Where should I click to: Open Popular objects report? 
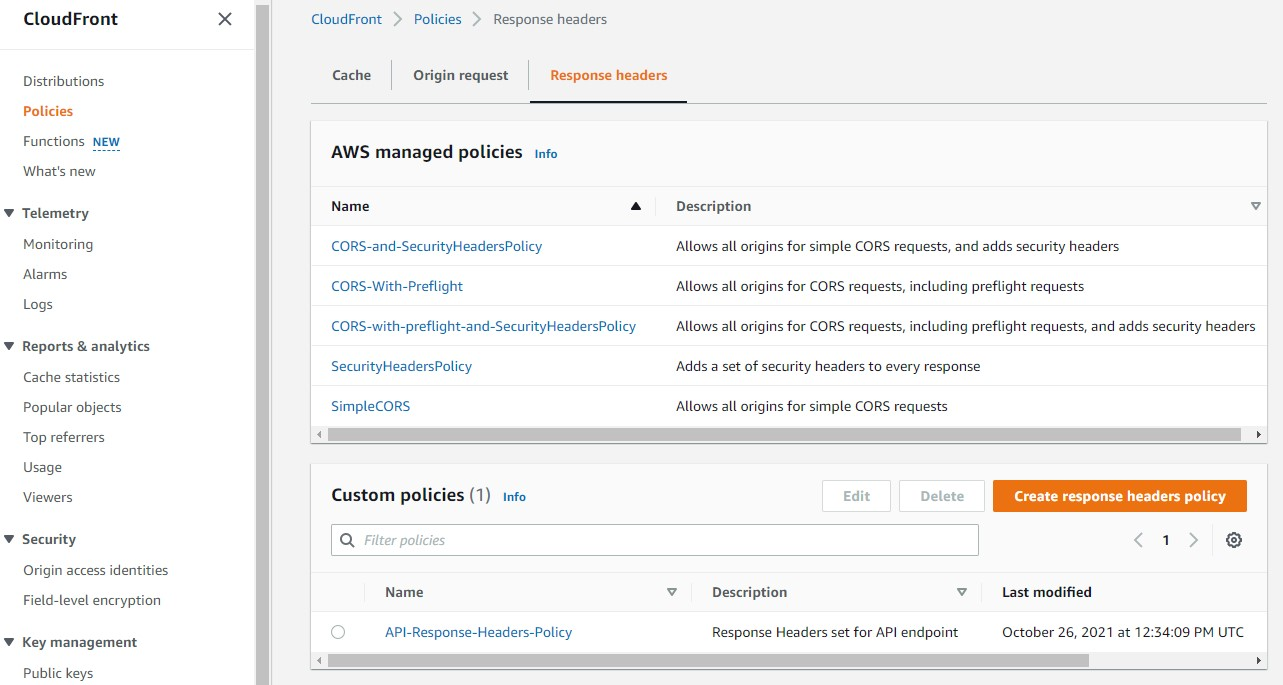click(x=72, y=407)
